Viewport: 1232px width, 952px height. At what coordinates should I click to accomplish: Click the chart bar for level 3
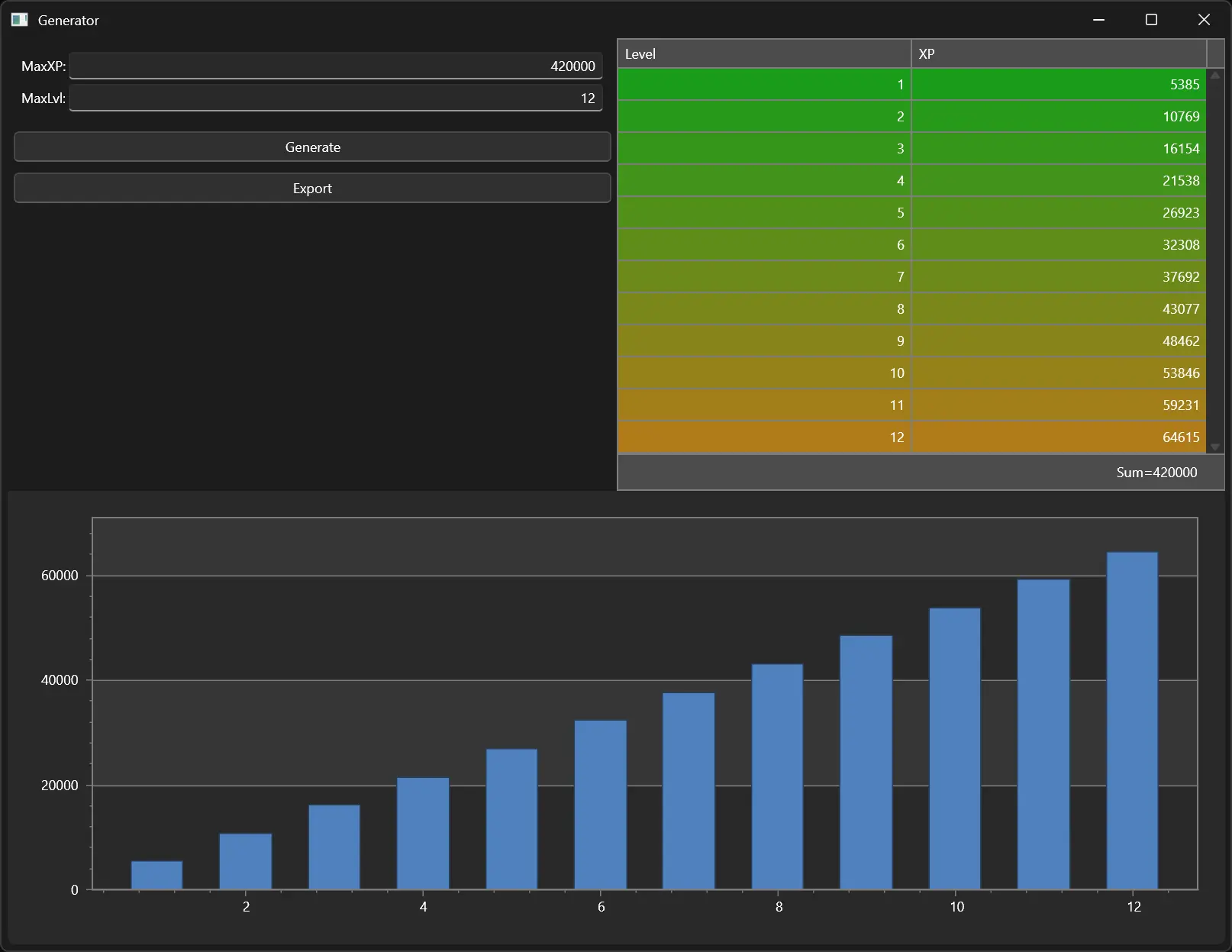[334, 847]
